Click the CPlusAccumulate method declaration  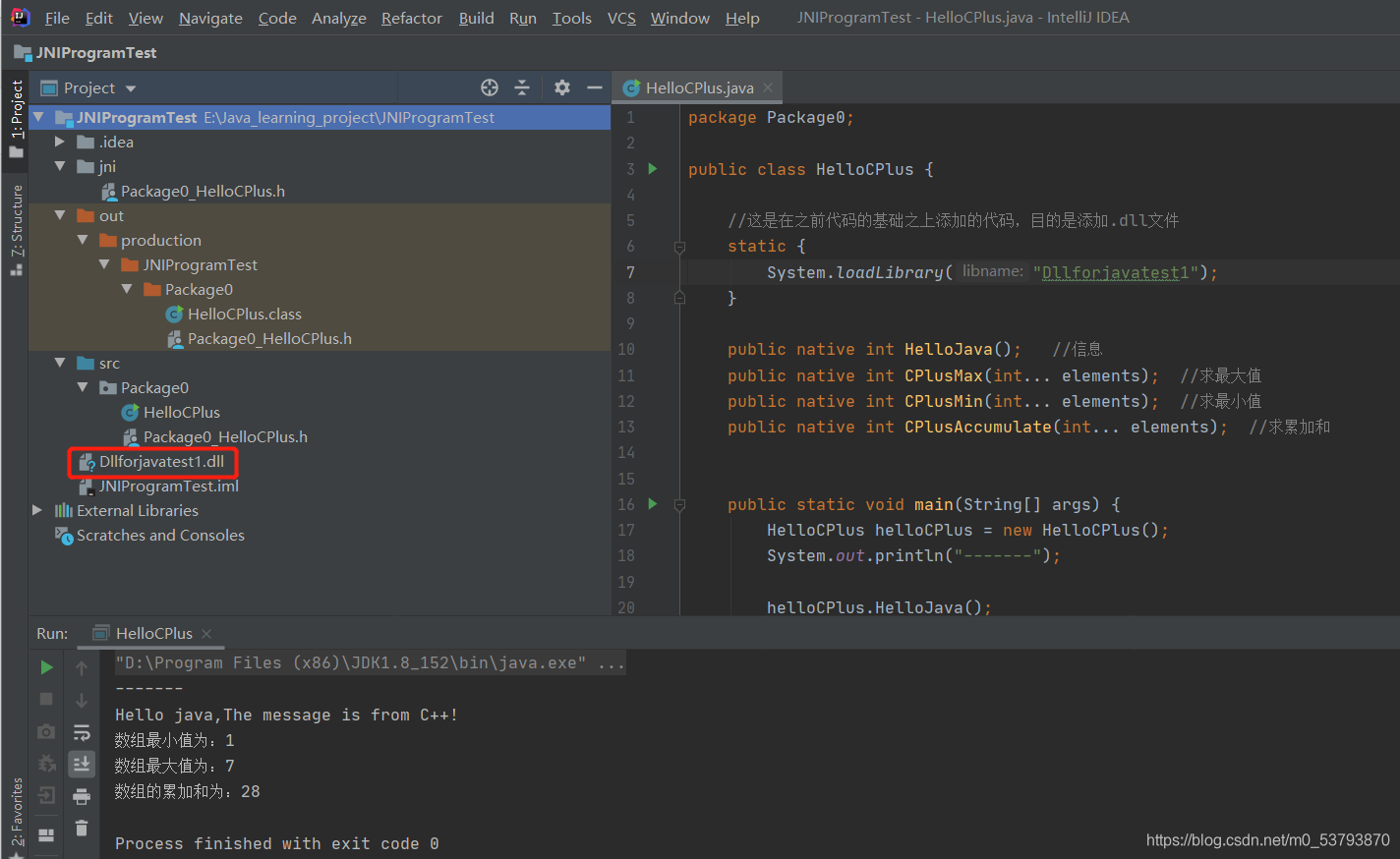[x=977, y=427]
